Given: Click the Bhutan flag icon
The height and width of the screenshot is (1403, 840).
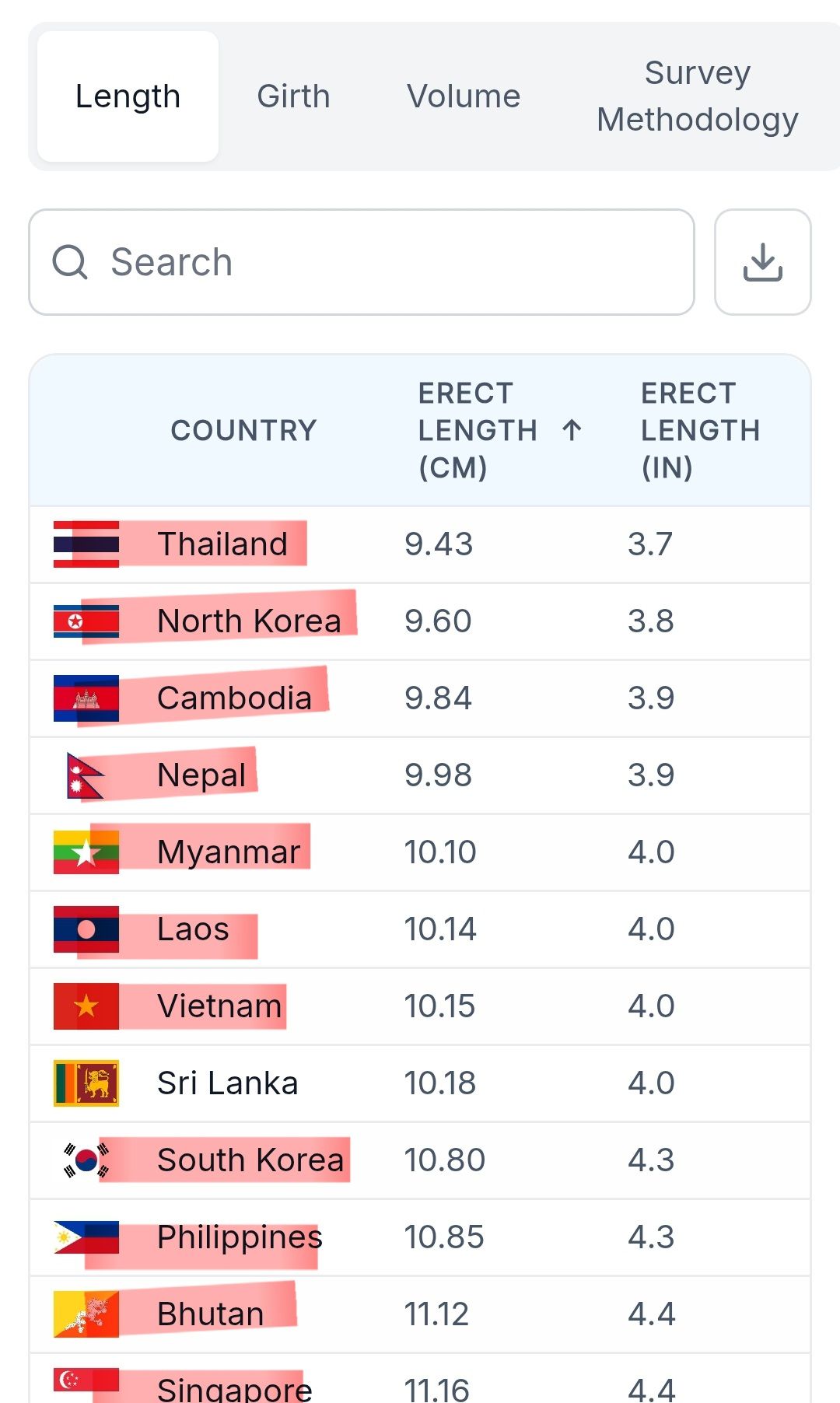Looking at the screenshot, I should [x=86, y=1314].
